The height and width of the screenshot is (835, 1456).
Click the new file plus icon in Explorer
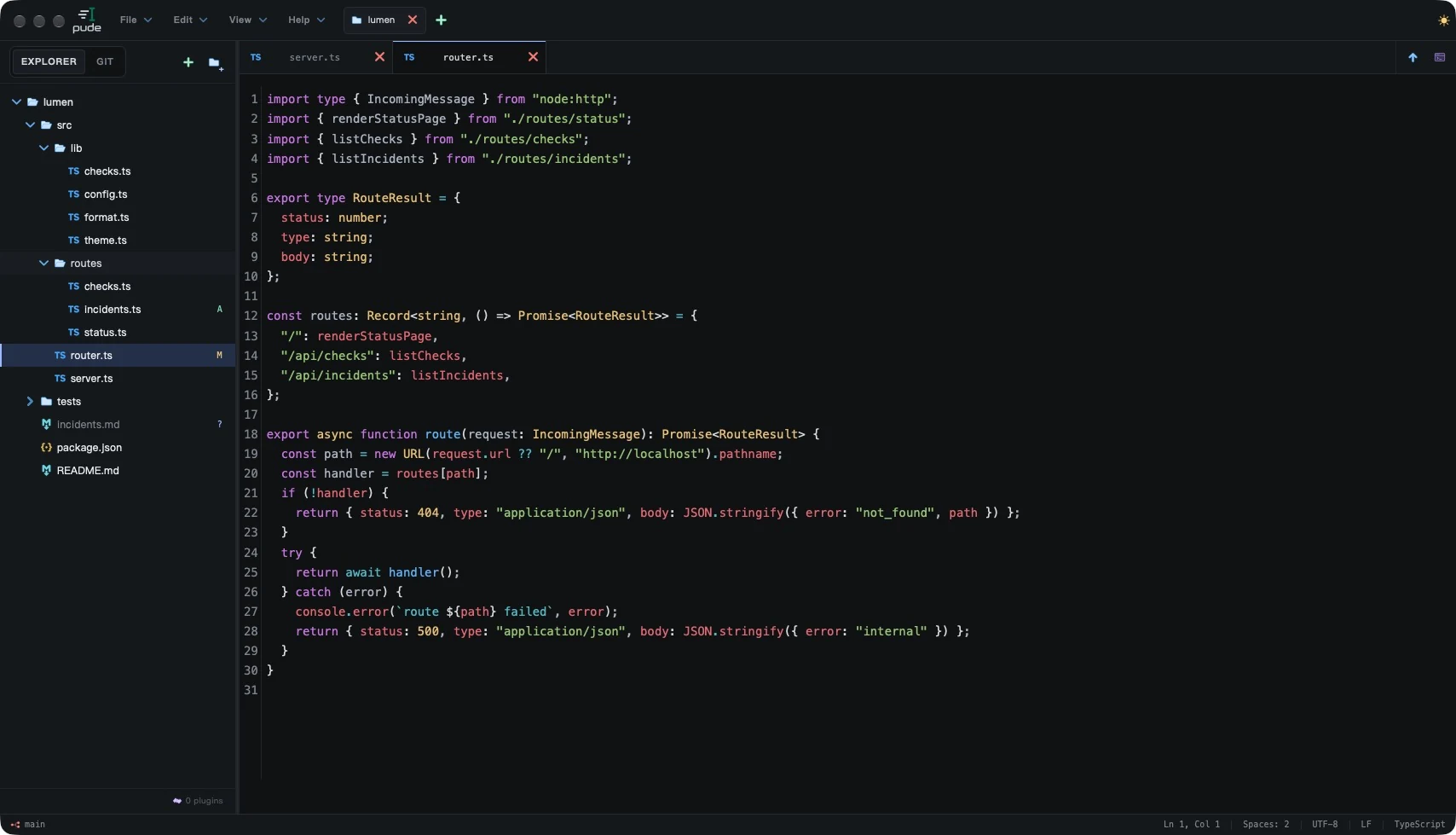tap(188, 62)
